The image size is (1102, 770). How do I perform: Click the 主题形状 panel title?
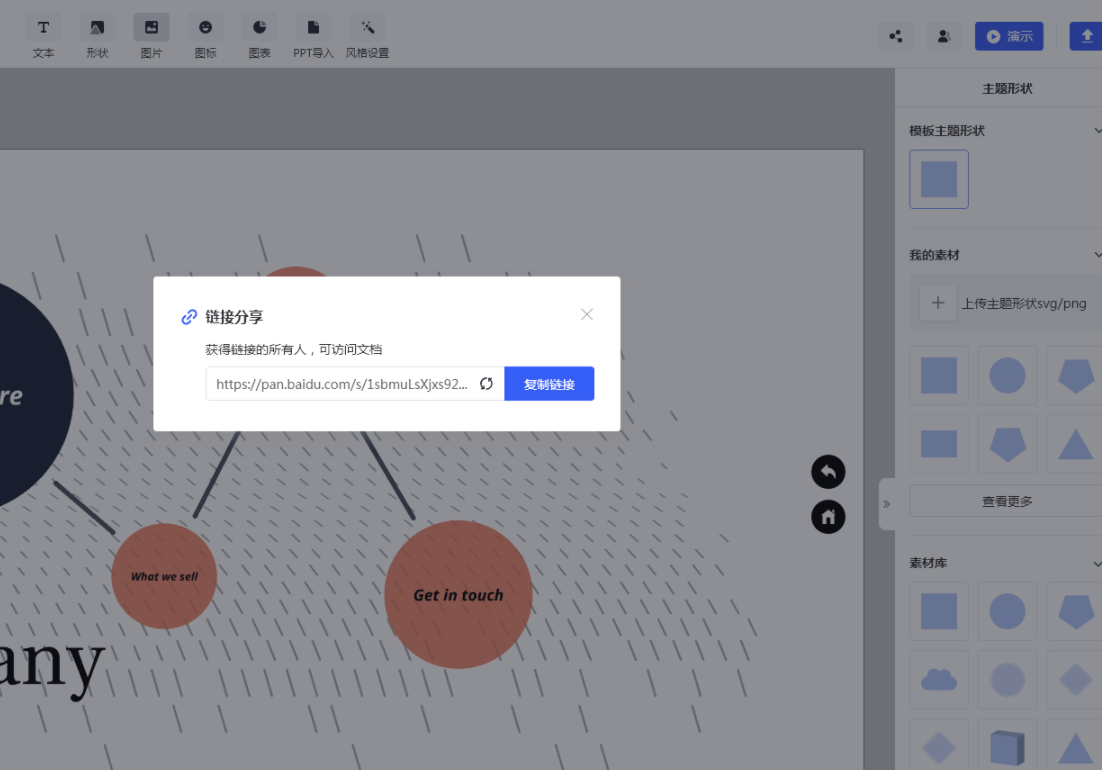pyautogui.click(x=1007, y=89)
